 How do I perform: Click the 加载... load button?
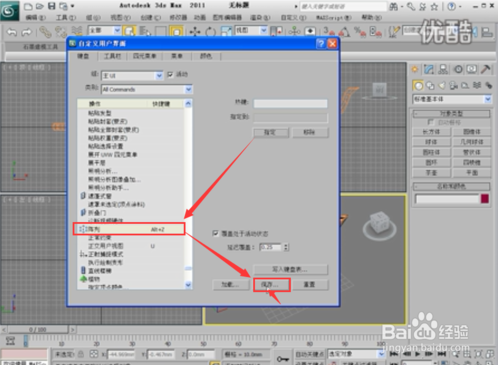231,285
